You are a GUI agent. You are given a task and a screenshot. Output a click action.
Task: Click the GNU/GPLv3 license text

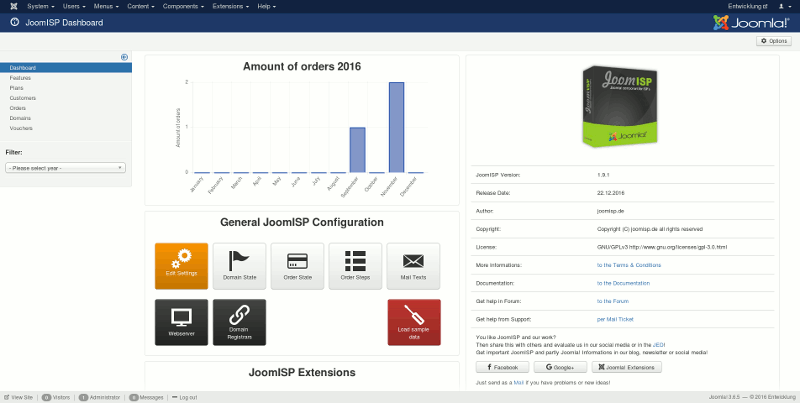tap(662, 247)
